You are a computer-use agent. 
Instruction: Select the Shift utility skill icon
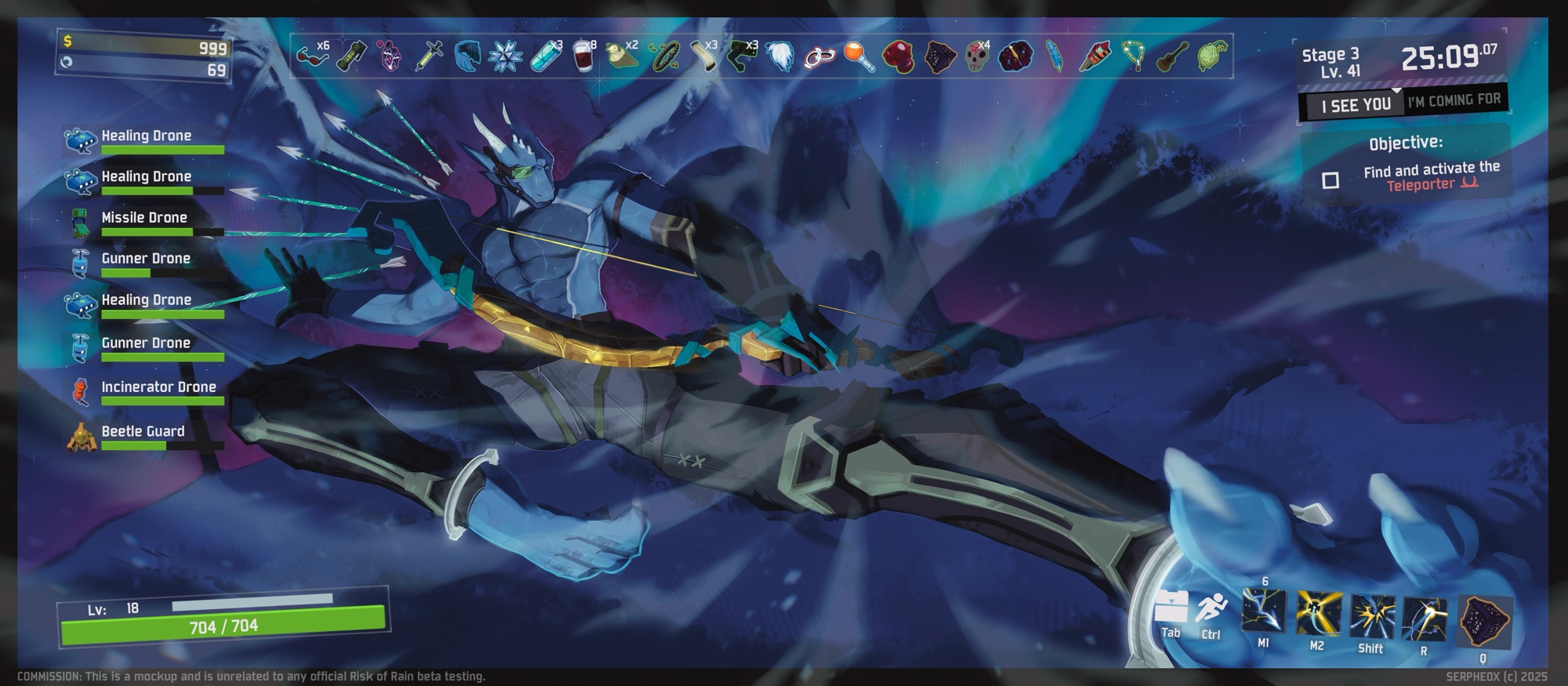tap(1372, 616)
